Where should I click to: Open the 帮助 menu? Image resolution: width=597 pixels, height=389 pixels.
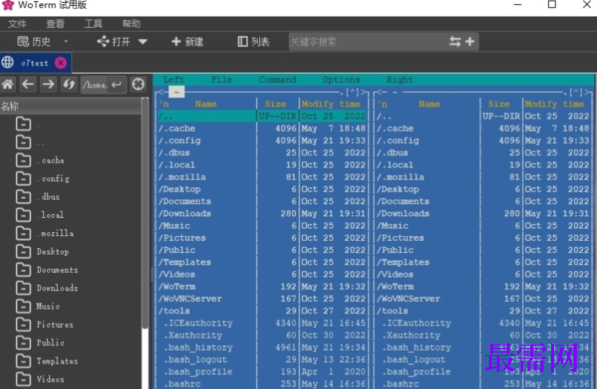point(131,24)
